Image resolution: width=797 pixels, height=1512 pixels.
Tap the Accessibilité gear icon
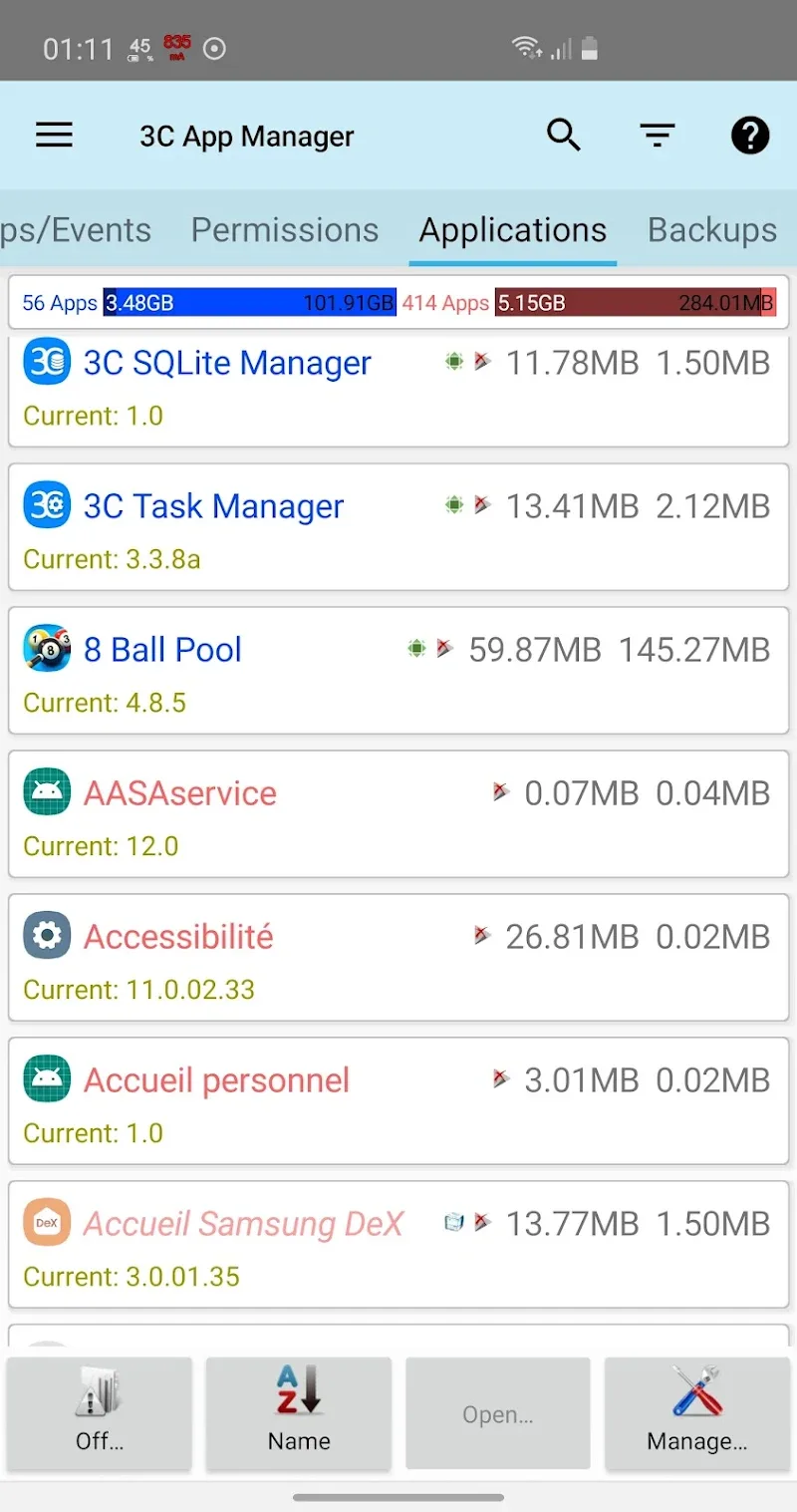point(47,936)
